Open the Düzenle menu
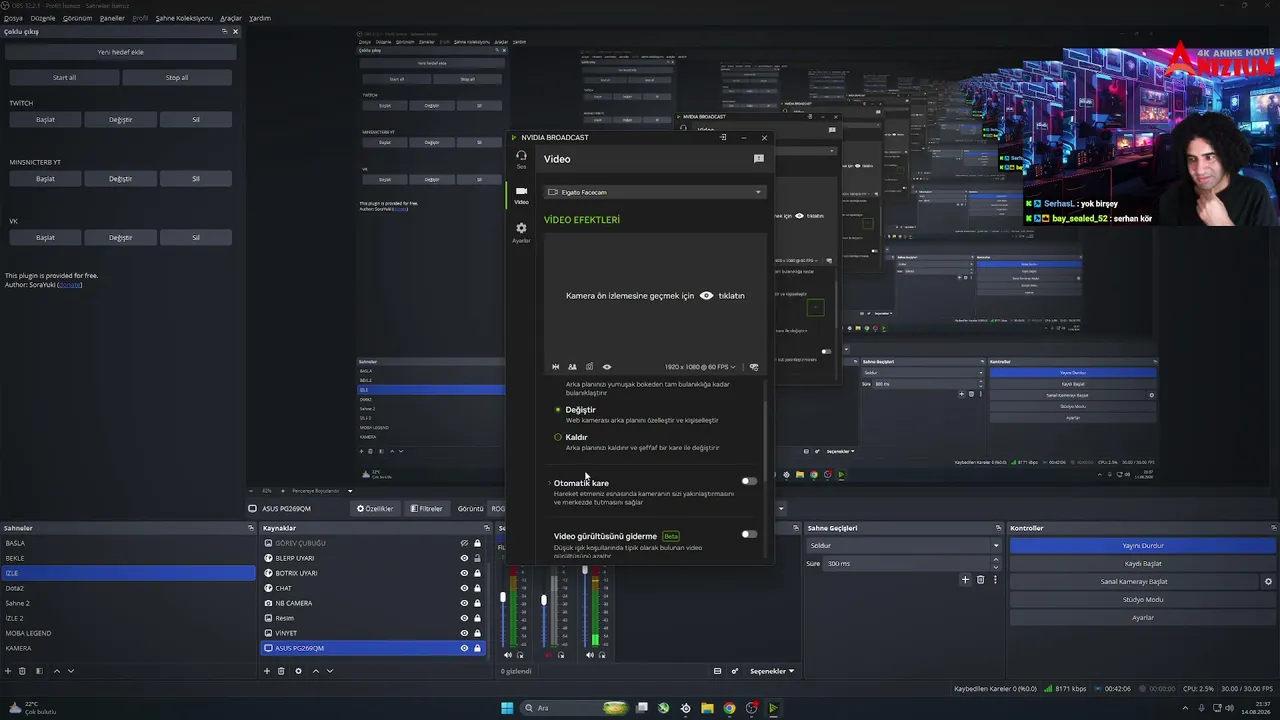The image size is (1280, 720). [x=43, y=18]
